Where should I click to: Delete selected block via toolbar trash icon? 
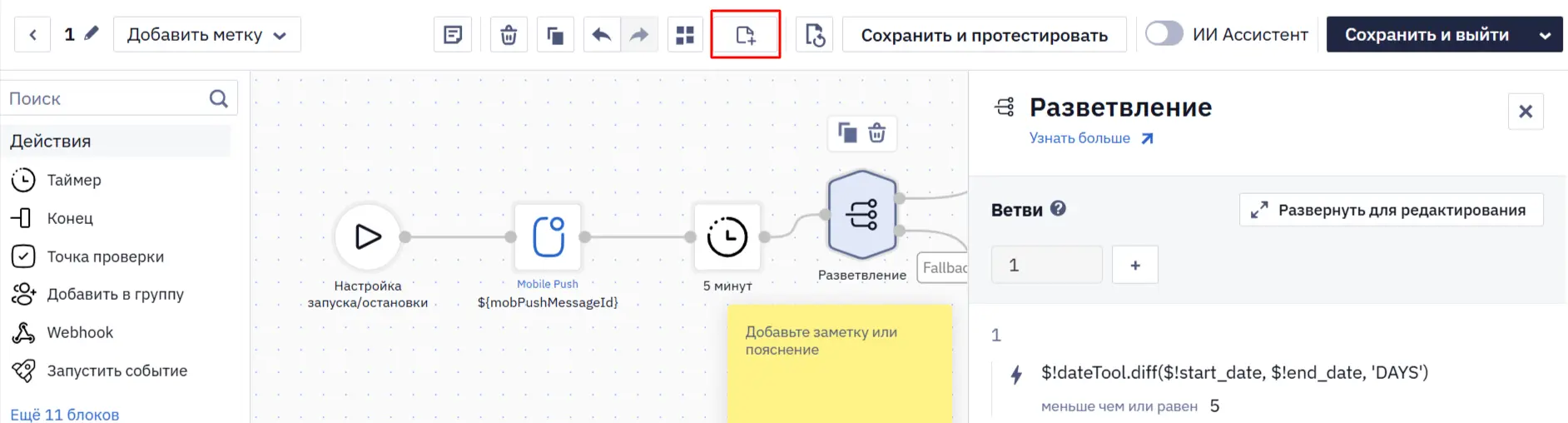pos(509,34)
